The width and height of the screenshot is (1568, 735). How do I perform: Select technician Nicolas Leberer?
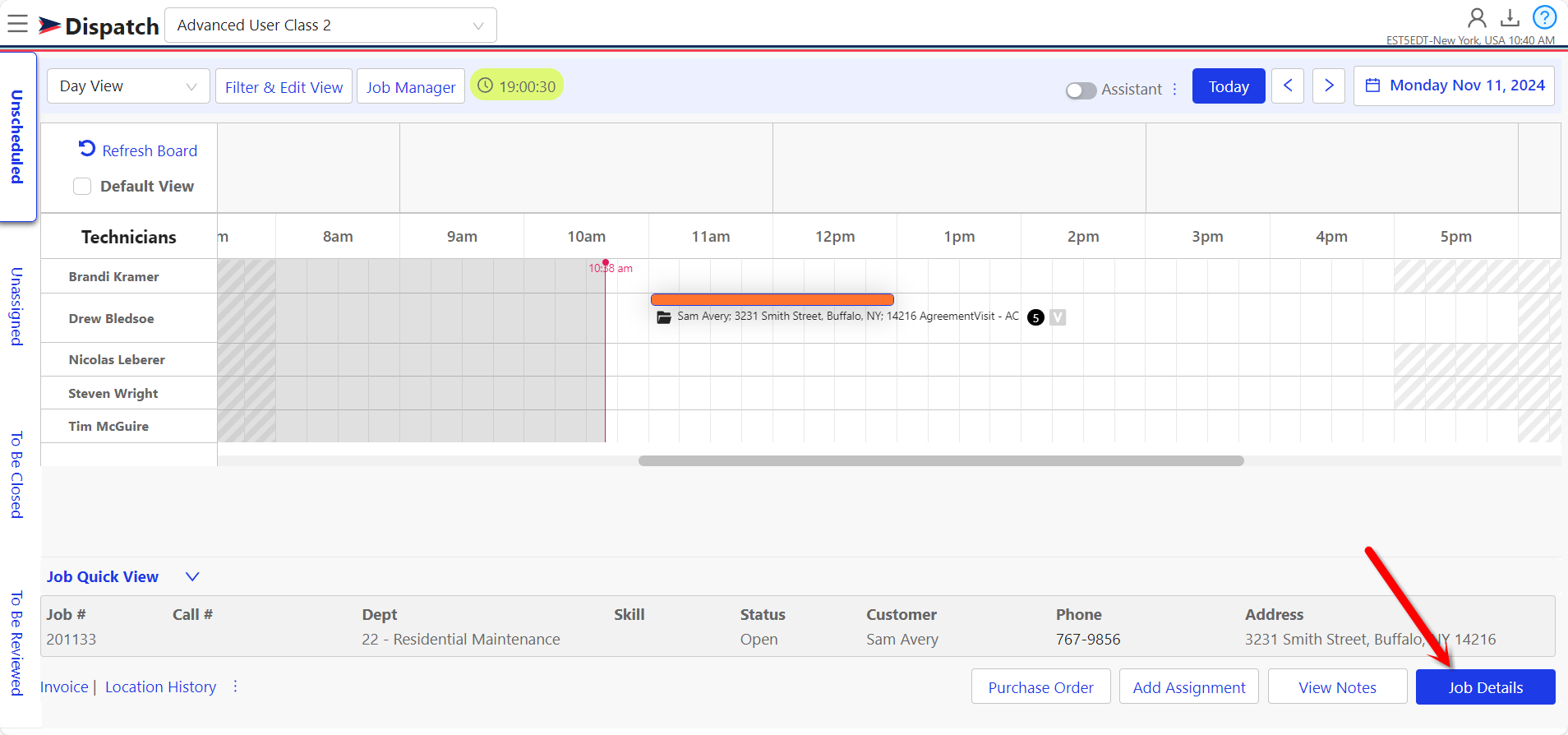pyautogui.click(x=117, y=359)
